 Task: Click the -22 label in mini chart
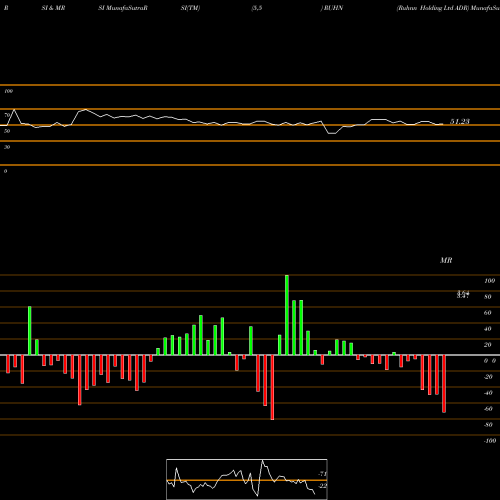tap(323, 486)
